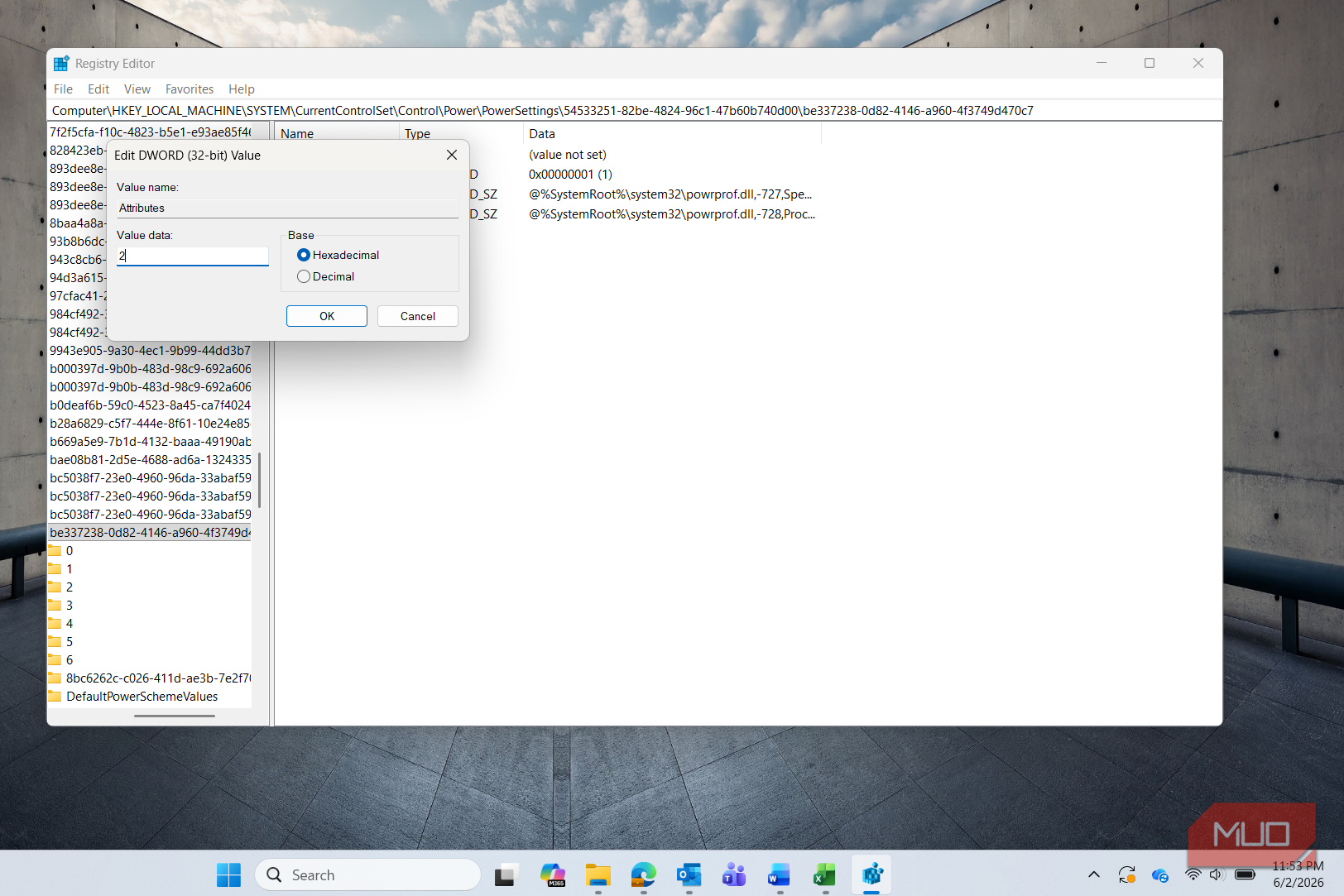Click the Value name field showing Attributes
Viewport: 1344px width, 896px height.
coord(287,208)
